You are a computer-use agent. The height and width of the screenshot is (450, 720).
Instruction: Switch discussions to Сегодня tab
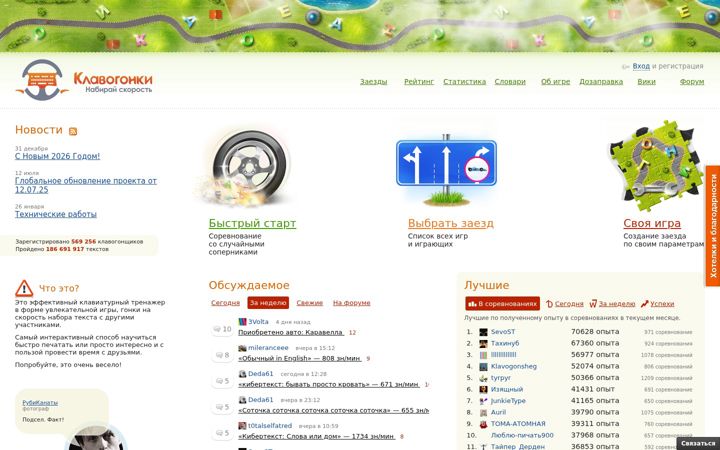[x=225, y=303]
